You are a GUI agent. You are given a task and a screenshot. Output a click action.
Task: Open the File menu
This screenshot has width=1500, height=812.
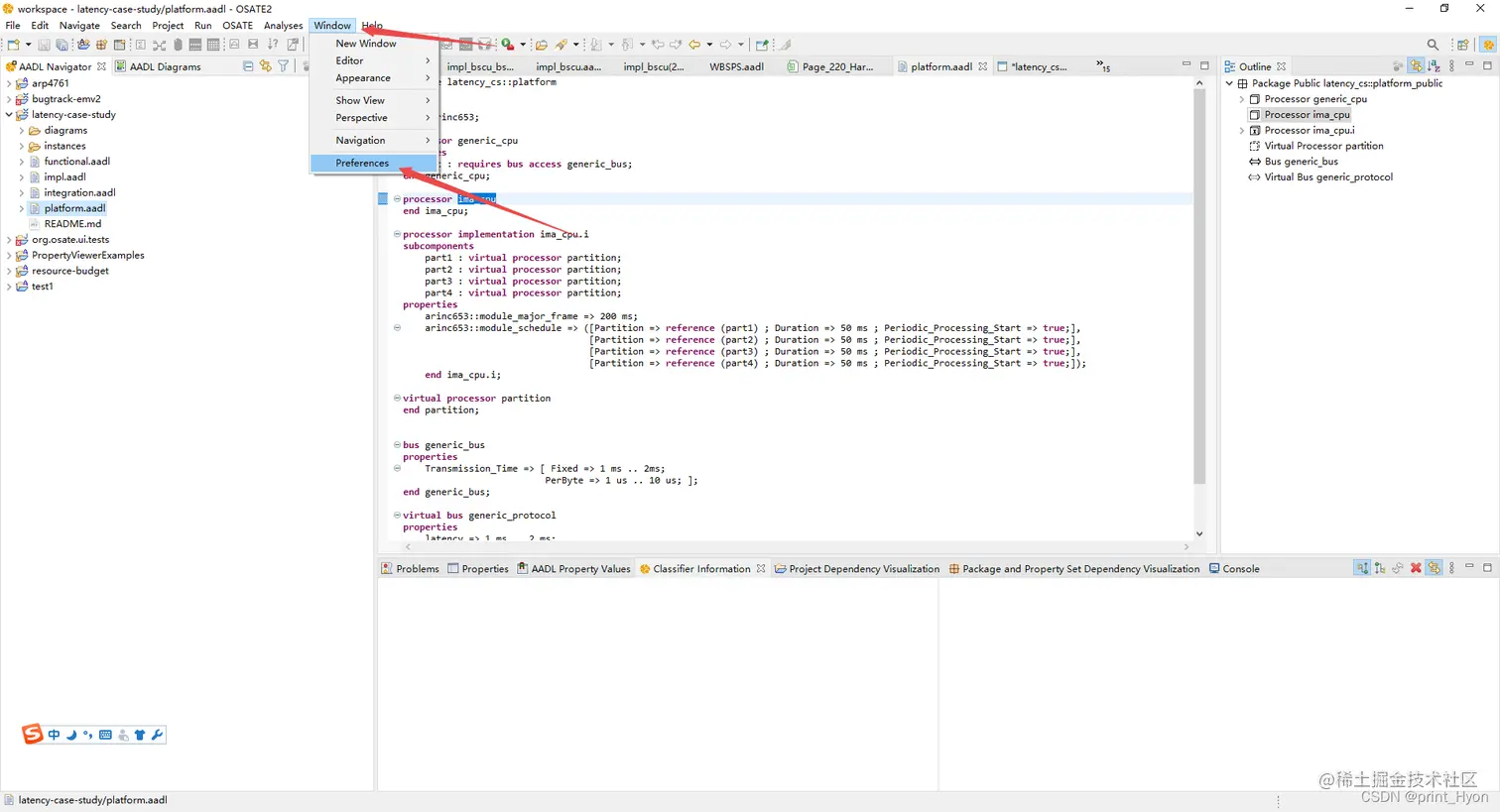(13, 26)
